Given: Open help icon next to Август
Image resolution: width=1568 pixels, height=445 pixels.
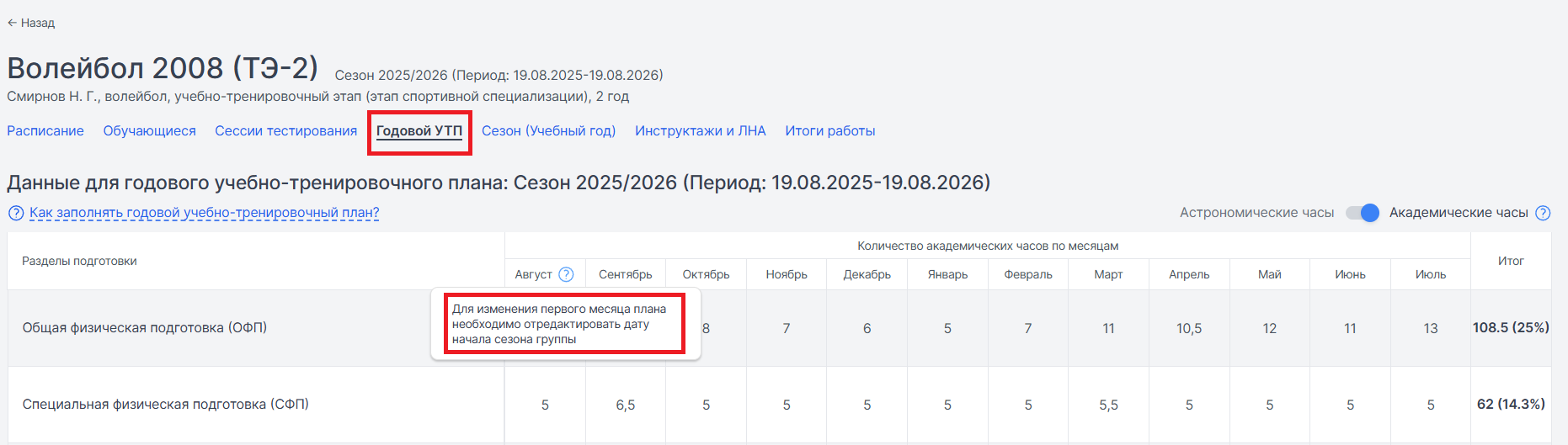Looking at the screenshot, I should pos(566,274).
